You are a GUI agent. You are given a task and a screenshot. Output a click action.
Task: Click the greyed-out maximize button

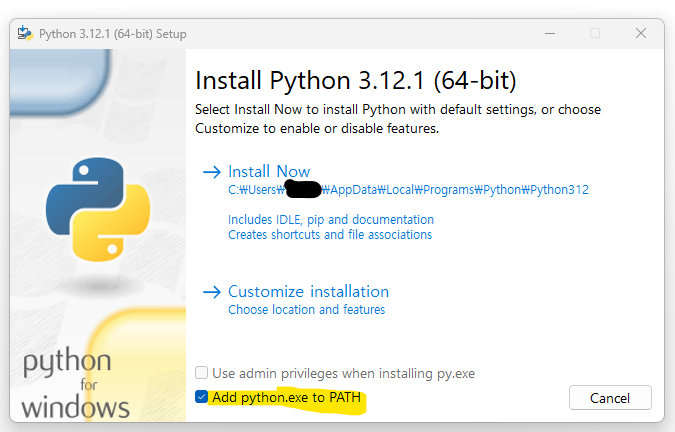click(x=595, y=33)
